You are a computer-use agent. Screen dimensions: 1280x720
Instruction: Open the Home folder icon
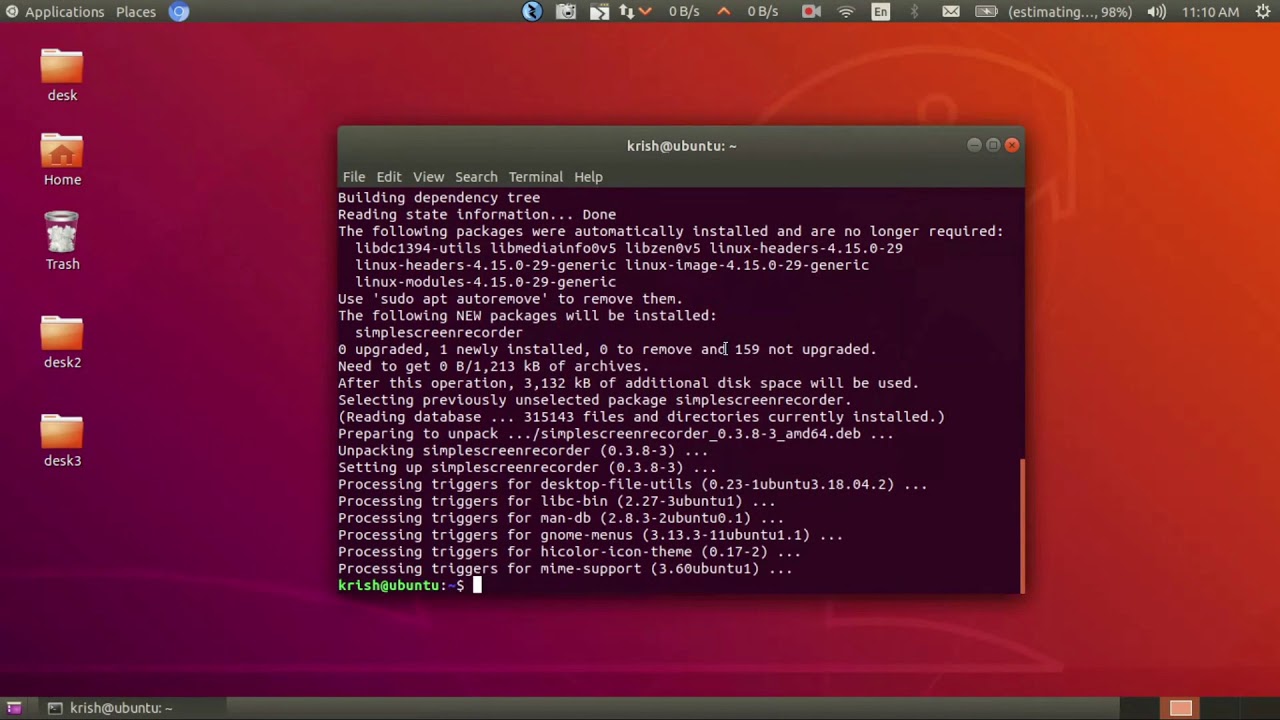click(62, 151)
